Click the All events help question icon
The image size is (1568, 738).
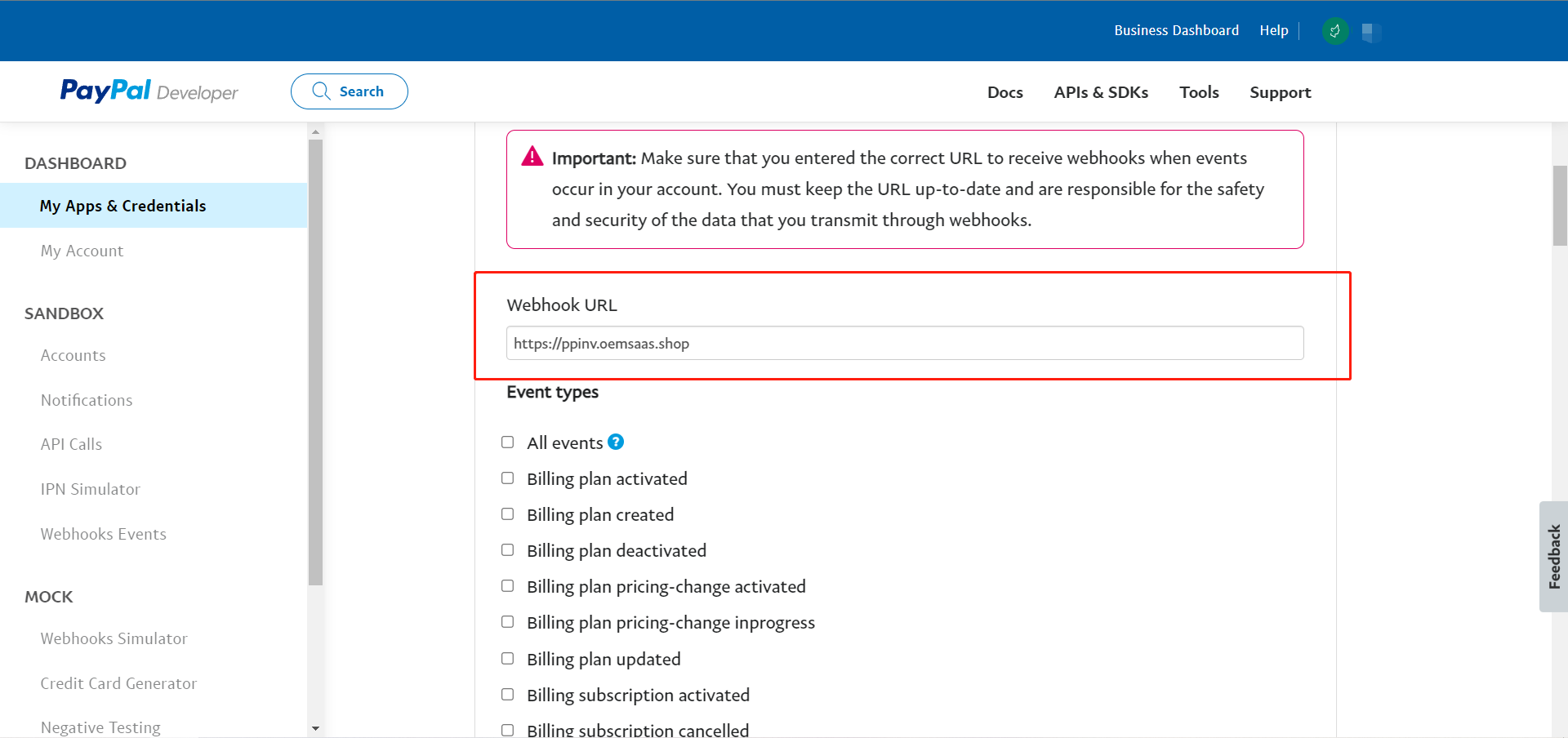616,442
